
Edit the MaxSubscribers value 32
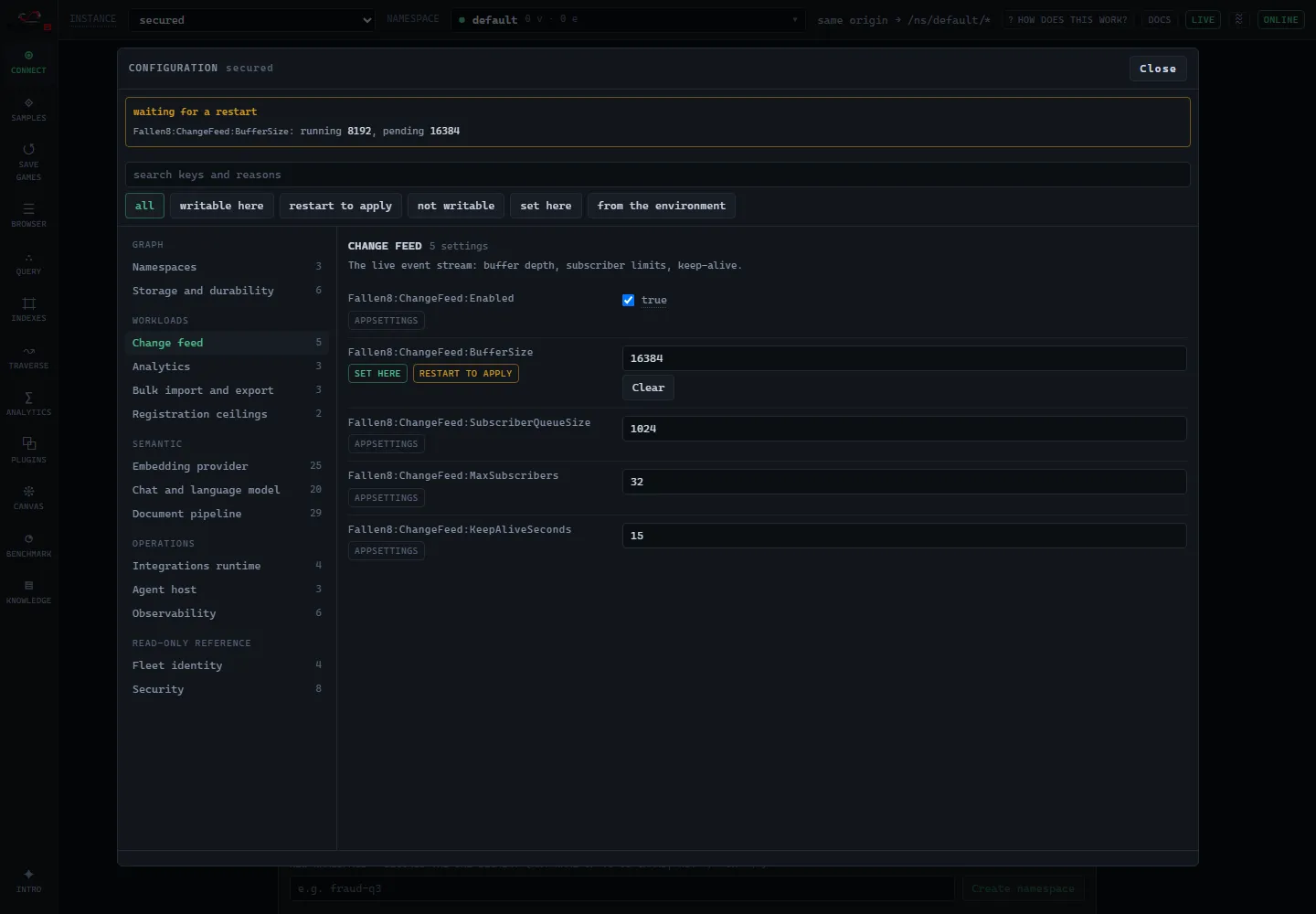click(x=905, y=482)
